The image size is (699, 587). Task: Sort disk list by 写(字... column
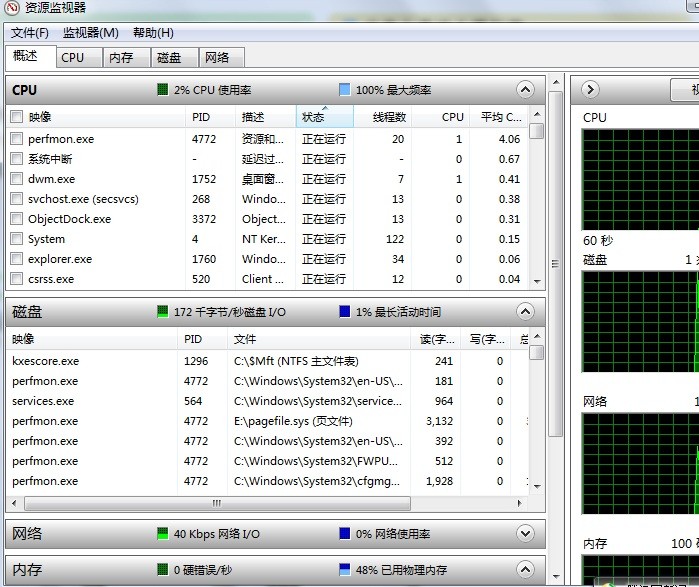[x=485, y=339]
